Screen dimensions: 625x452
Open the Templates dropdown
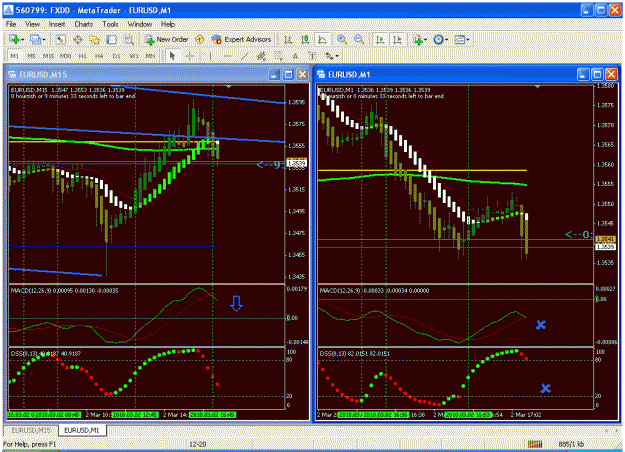(462, 39)
